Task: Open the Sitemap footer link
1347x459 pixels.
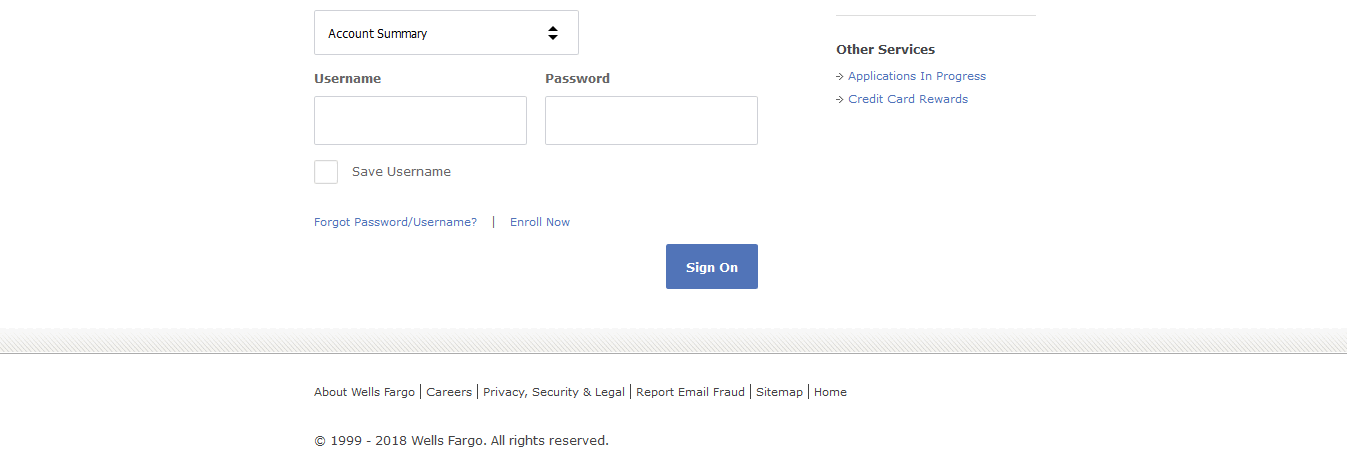Action: click(779, 392)
